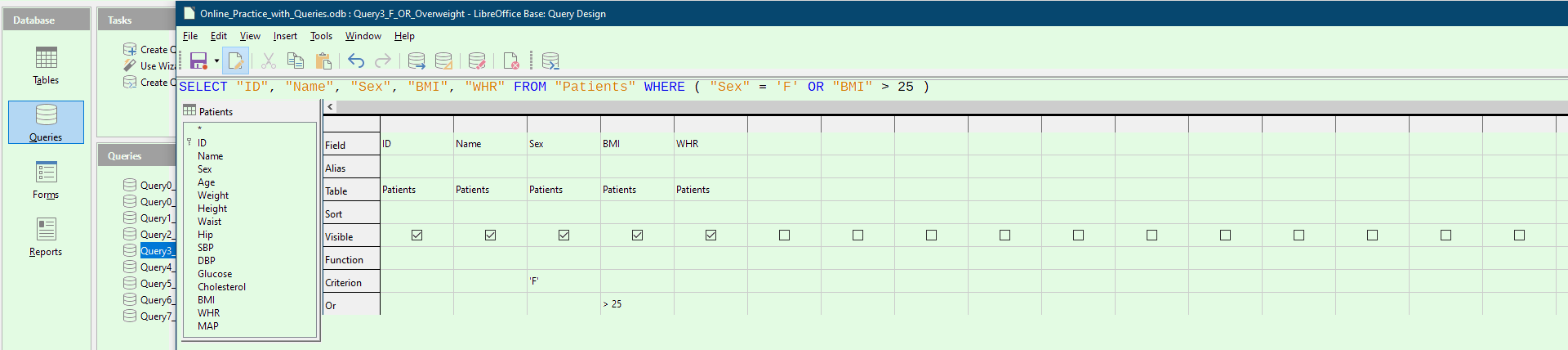This screenshot has width=1568, height=350.
Task: Click the Paste clipboard icon
Action: 323,61
